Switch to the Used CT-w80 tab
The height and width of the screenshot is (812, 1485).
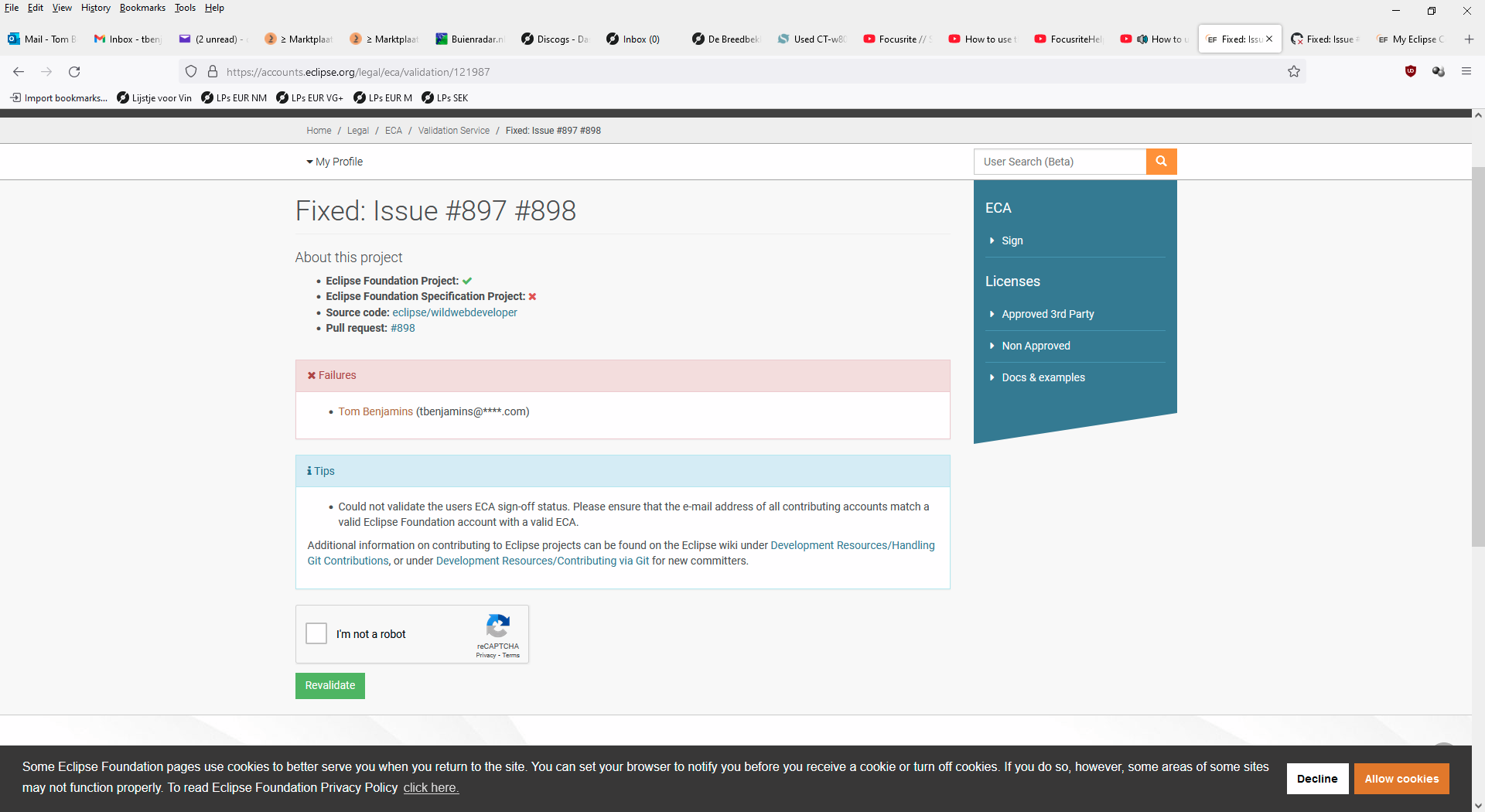(812, 39)
